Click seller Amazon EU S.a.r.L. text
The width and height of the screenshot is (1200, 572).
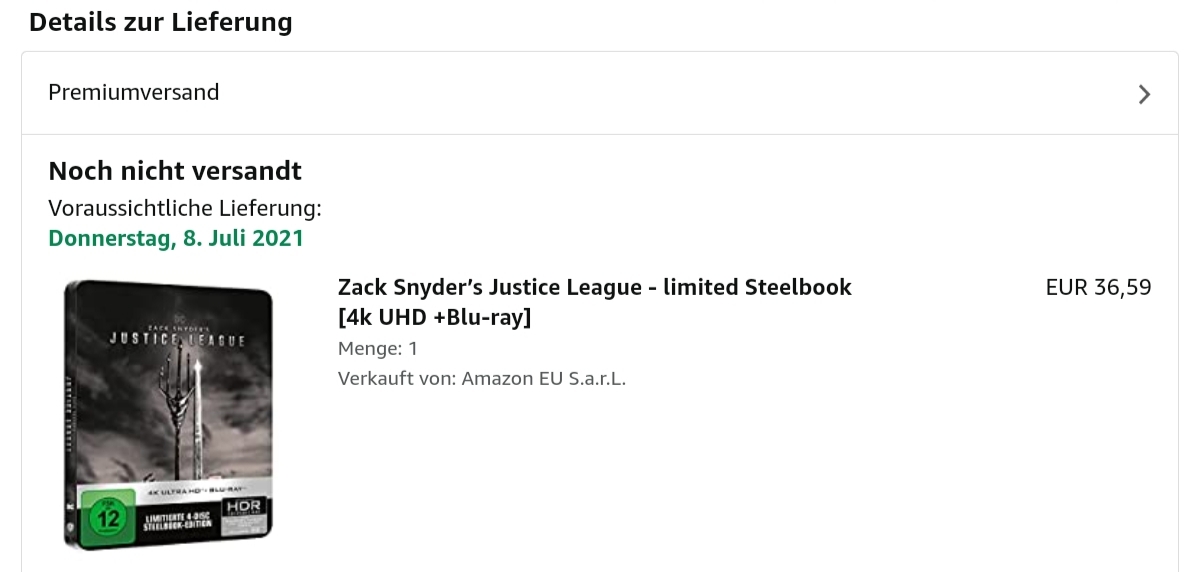(x=482, y=379)
